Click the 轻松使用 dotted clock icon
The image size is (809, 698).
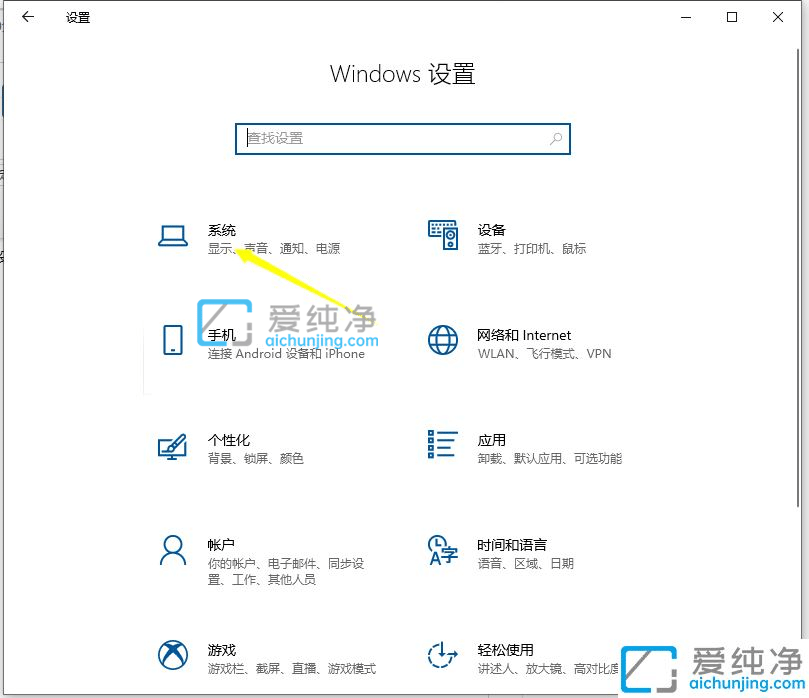point(443,655)
